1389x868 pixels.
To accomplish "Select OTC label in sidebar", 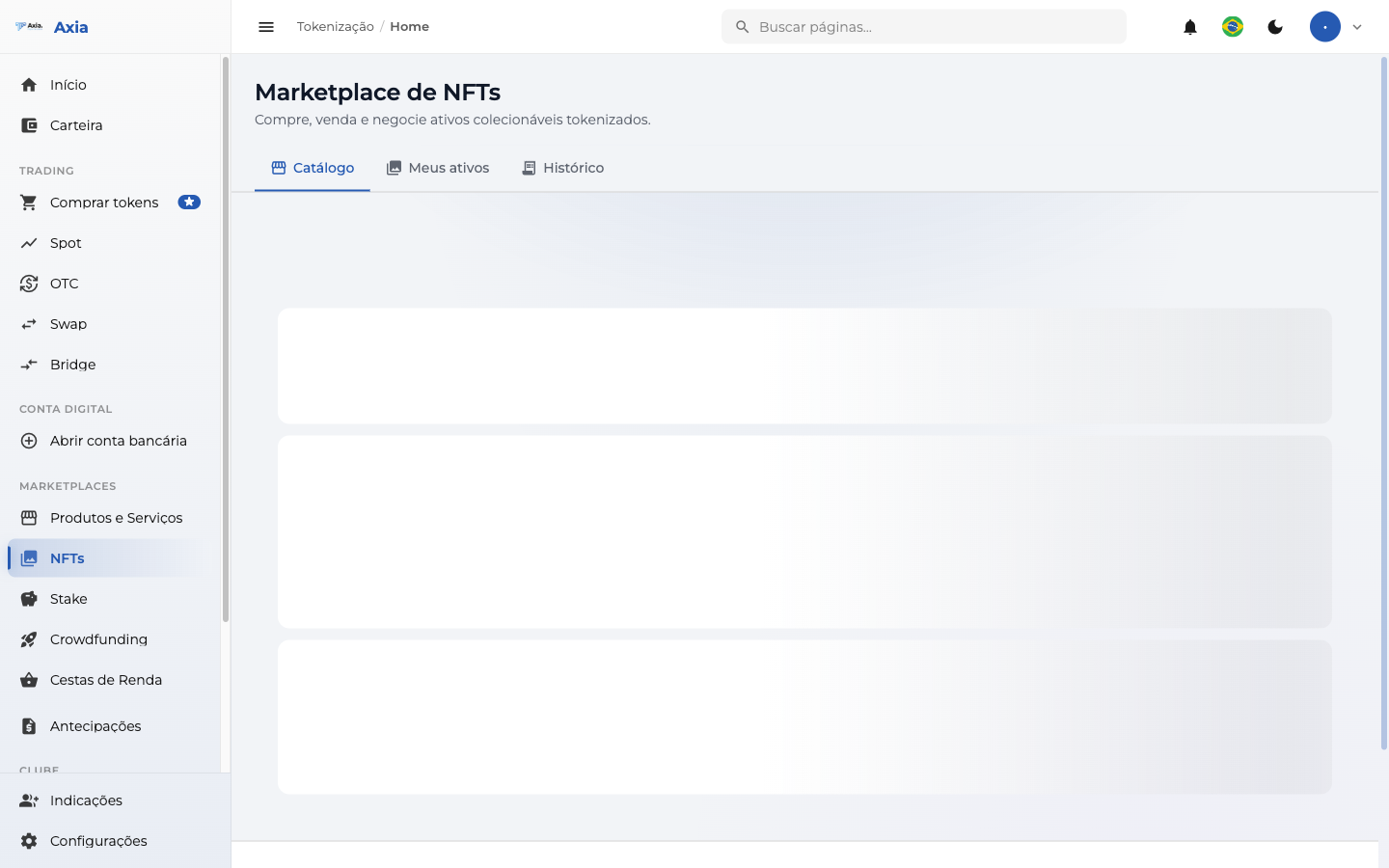I will [65, 284].
